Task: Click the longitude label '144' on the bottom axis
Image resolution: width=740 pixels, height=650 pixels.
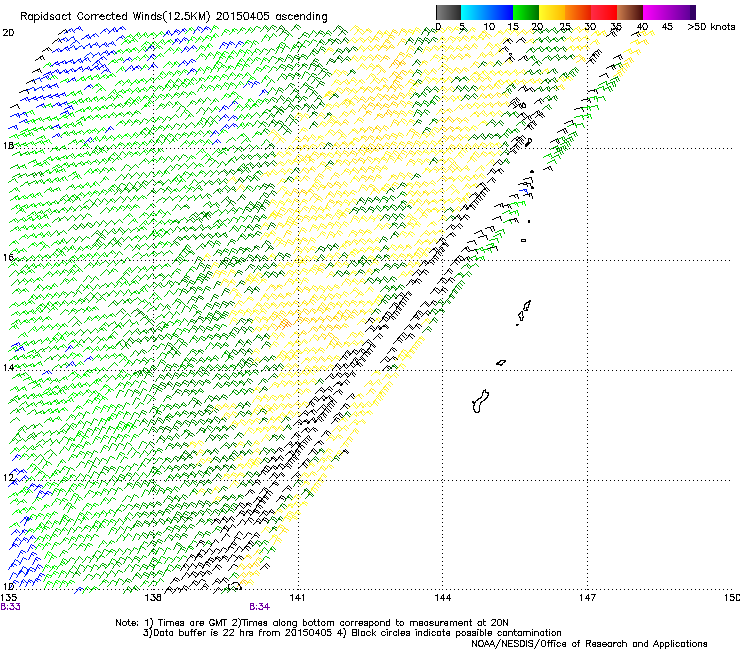Action: (442, 598)
